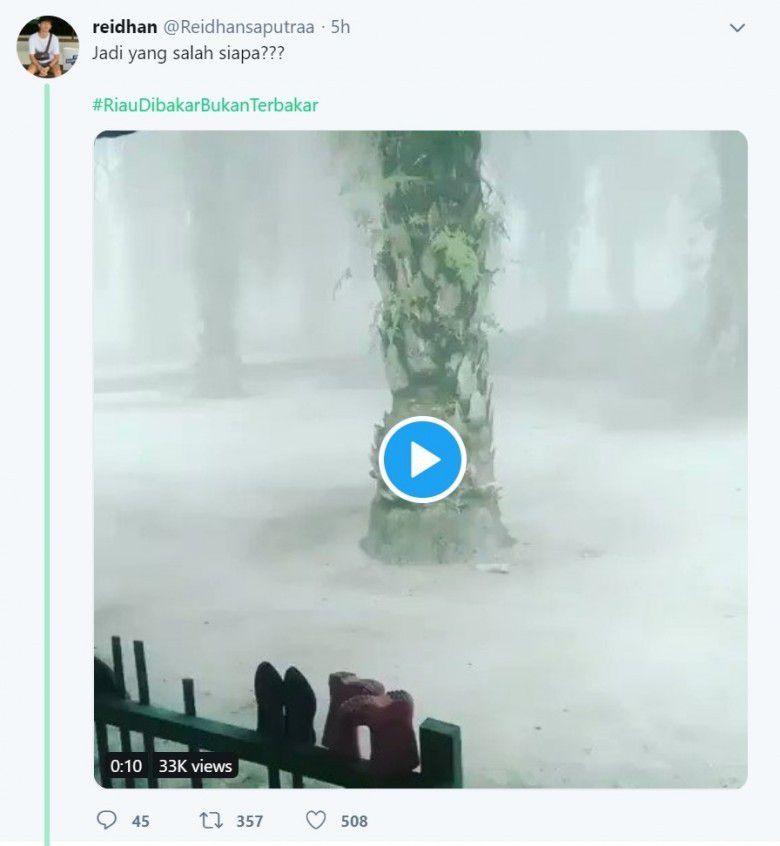Click the 33K views label

(x=194, y=768)
